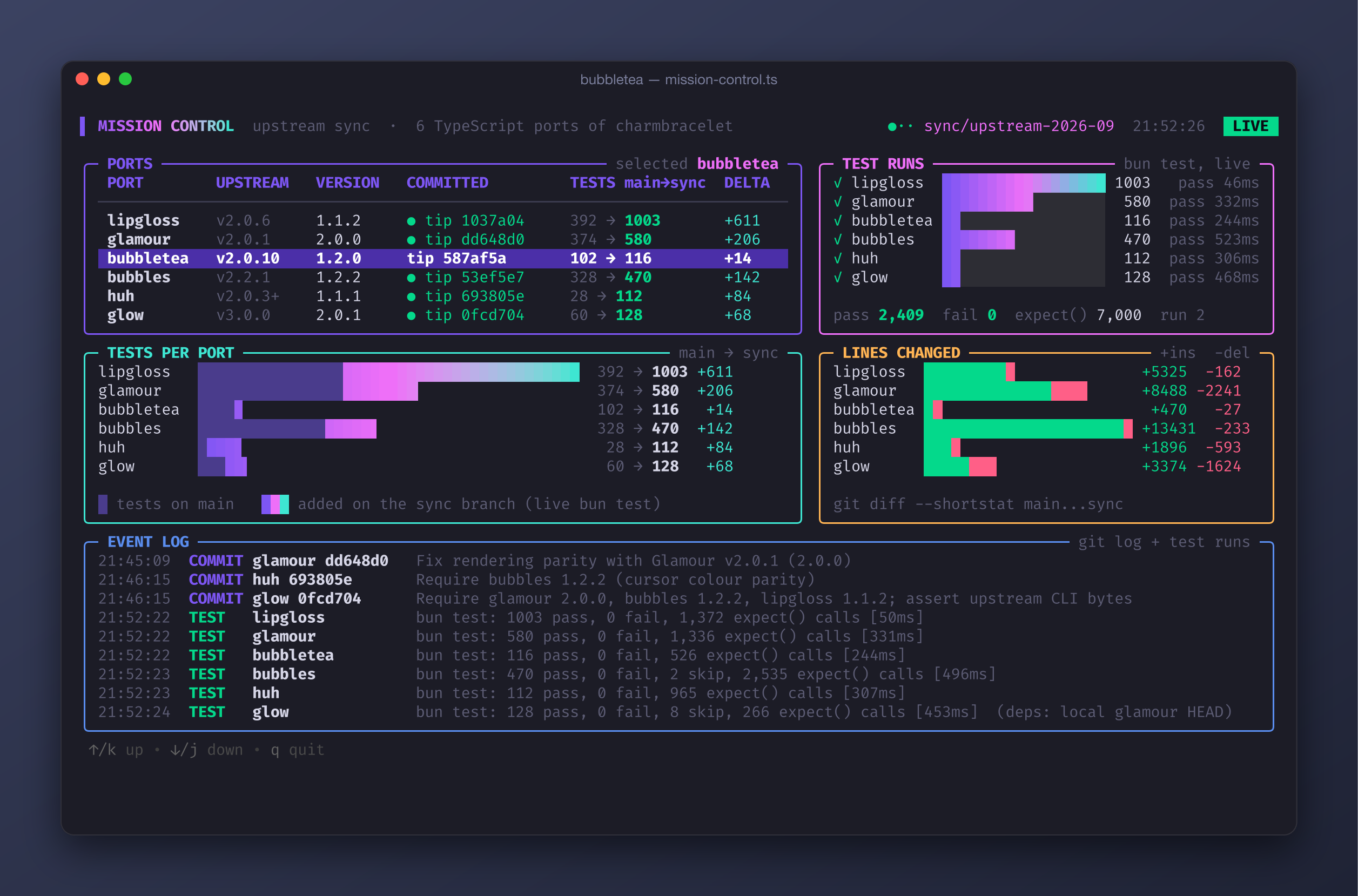Click the clock reading 21:52:26

(x=1168, y=126)
